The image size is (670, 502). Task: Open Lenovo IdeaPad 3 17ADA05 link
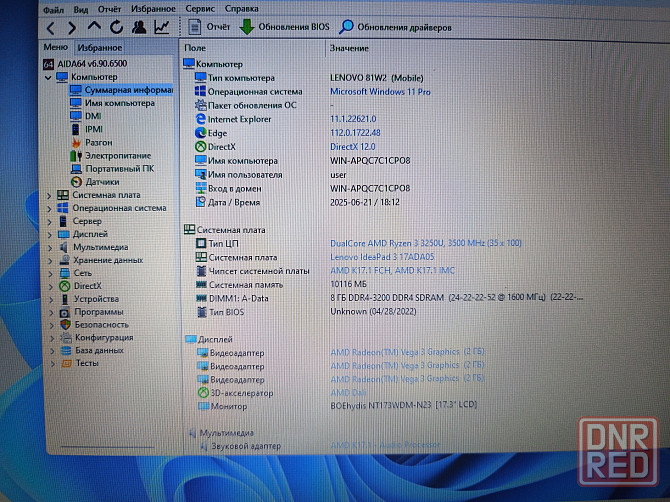[x=382, y=257]
